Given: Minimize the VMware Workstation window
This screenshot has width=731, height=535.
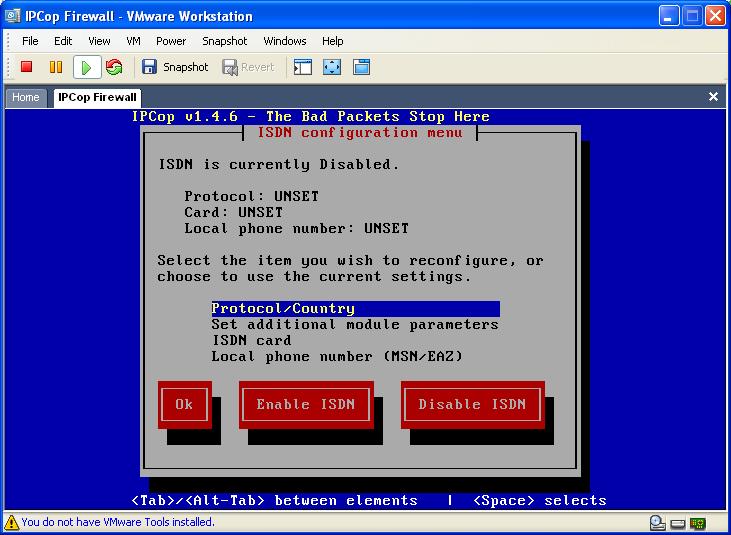Looking at the screenshot, I should 669,16.
